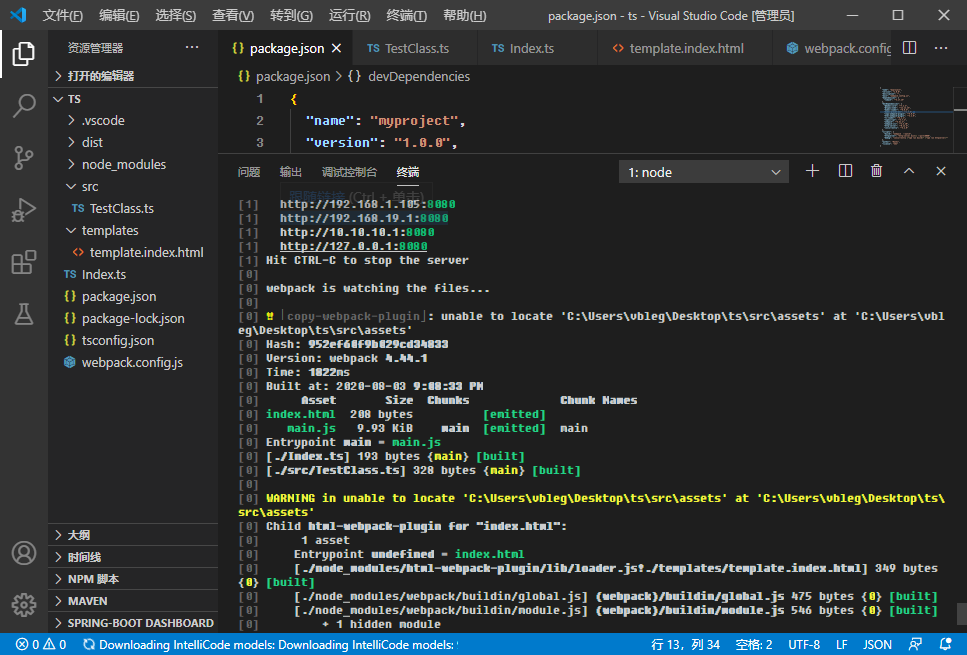Expand the .vscode folder
The width and height of the screenshot is (967, 655).
point(133,120)
